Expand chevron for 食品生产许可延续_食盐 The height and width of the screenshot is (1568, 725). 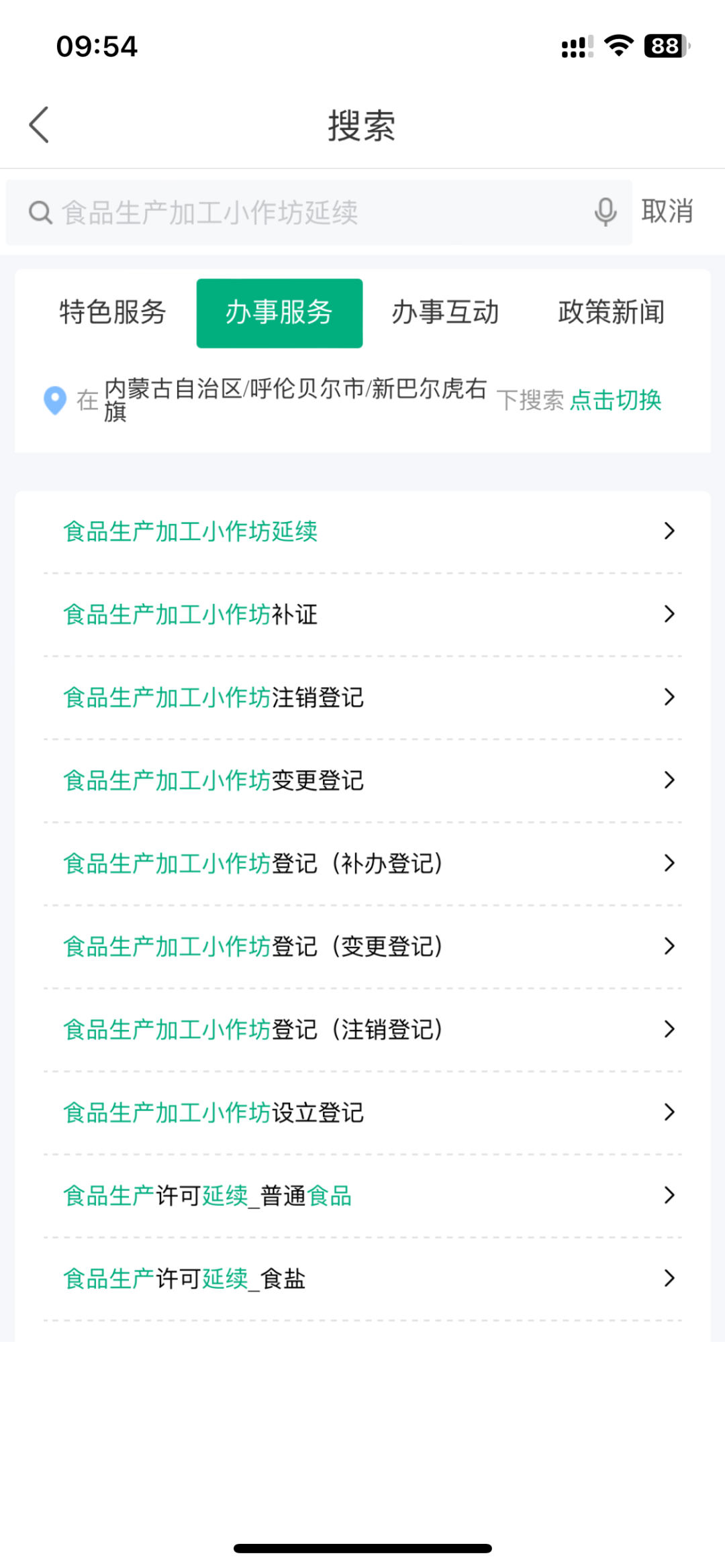coord(669,1278)
